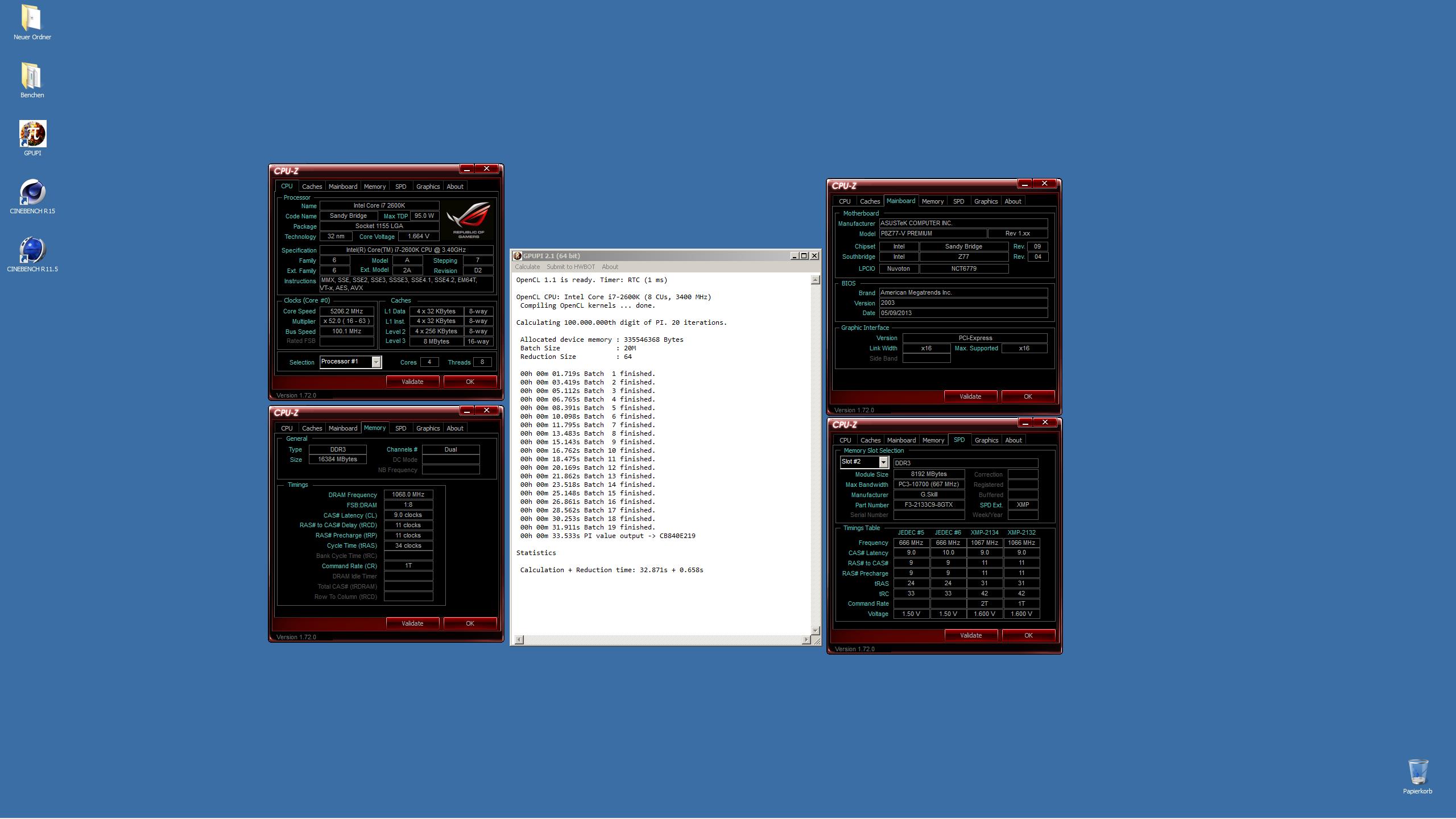The height and width of the screenshot is (819, 1456).
Task: Select Graphics tab in Mainboard window
Action: tap(986, 201)
